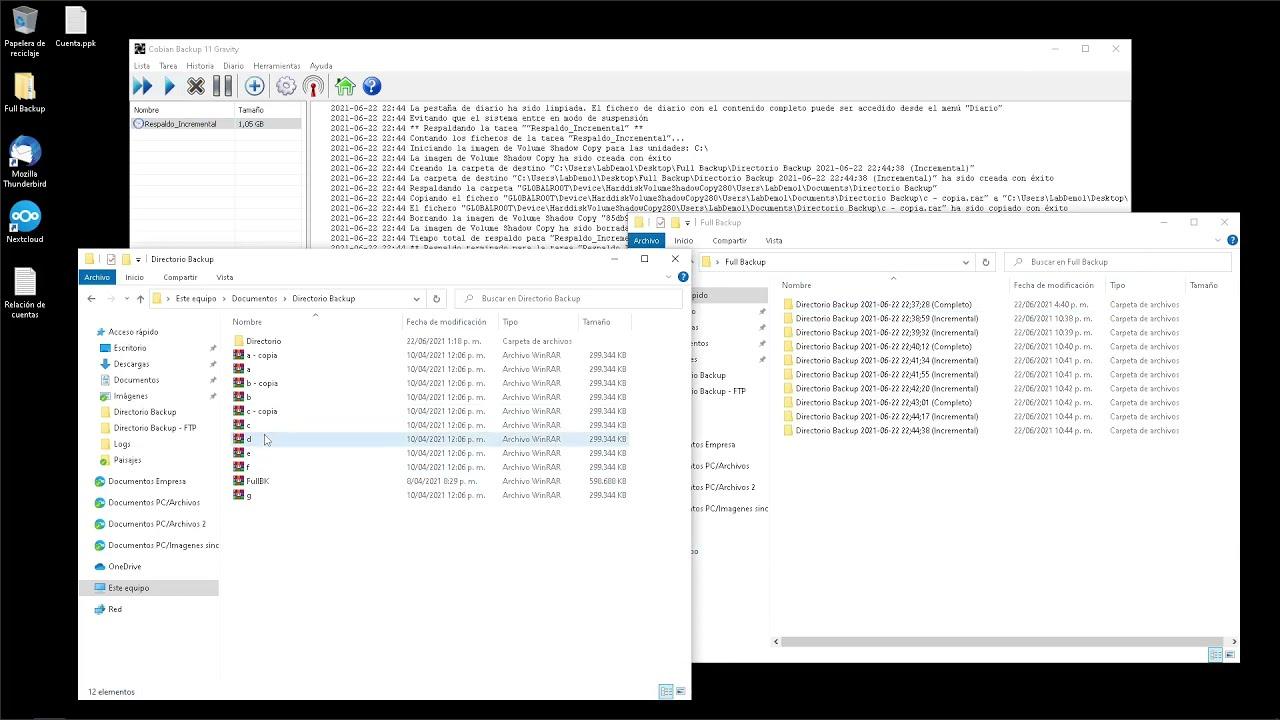Image resolution: width=1280 pixels, height=720 pixels.
Task: Abort the running backup with X icon
Action: (x=196, y=86)
